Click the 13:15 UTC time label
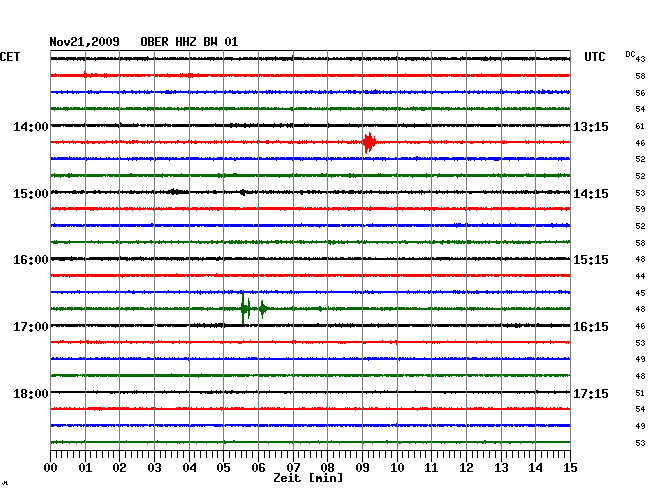 point(591,126)
